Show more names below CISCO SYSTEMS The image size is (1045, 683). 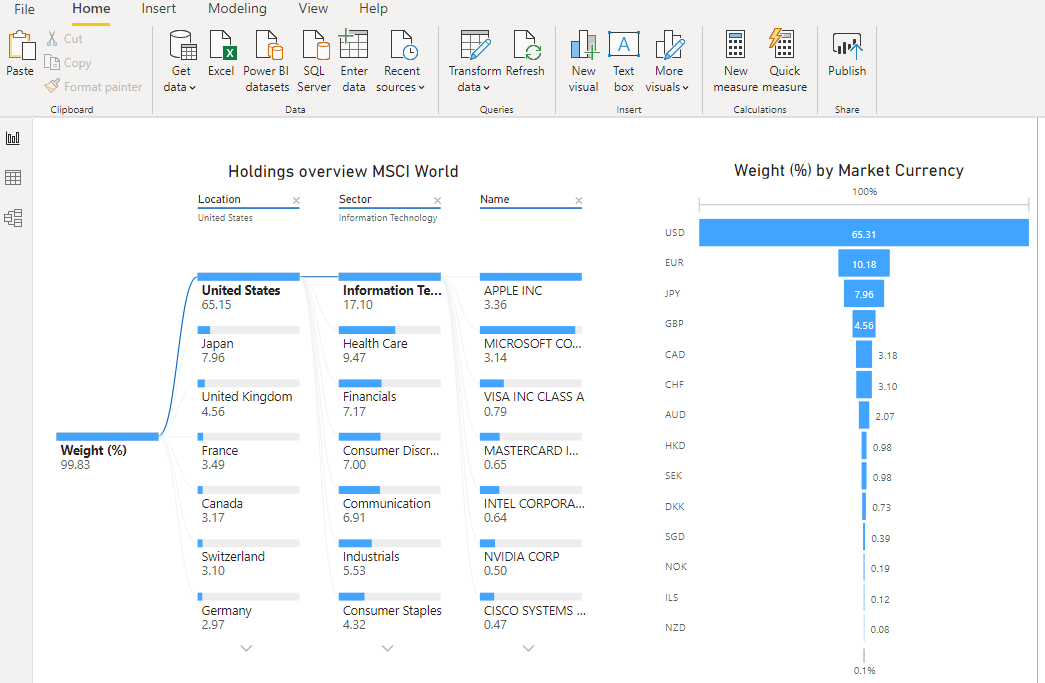pos(528,648)
